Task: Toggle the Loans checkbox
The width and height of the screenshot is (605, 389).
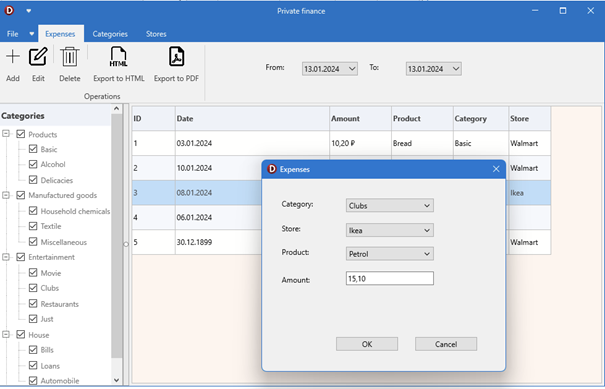Action: coord(33,365)
